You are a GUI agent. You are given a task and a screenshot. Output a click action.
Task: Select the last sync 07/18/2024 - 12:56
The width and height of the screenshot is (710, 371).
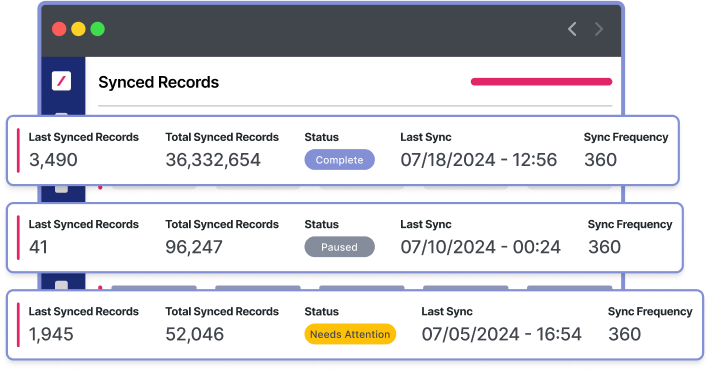click(479, 160)
